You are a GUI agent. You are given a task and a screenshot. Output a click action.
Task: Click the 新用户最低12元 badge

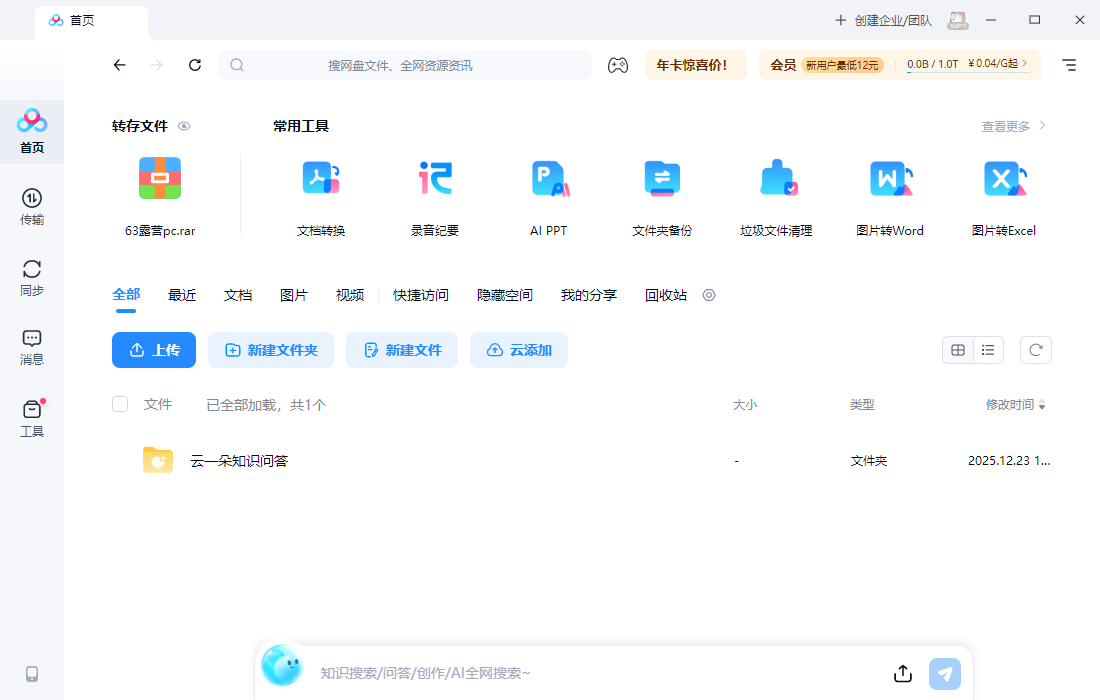842,65
